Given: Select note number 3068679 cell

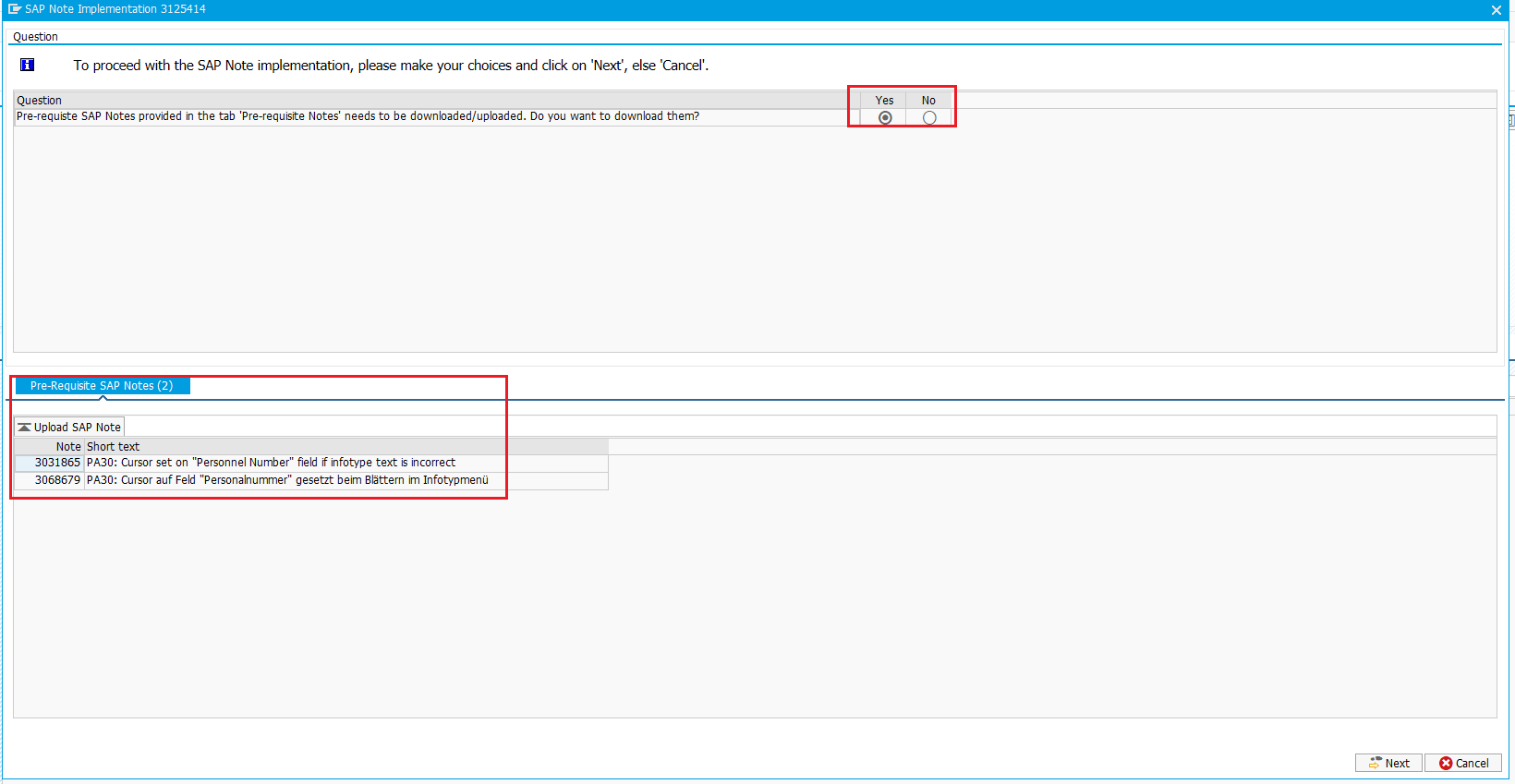Looking at the screenshot, I should 57,480.
